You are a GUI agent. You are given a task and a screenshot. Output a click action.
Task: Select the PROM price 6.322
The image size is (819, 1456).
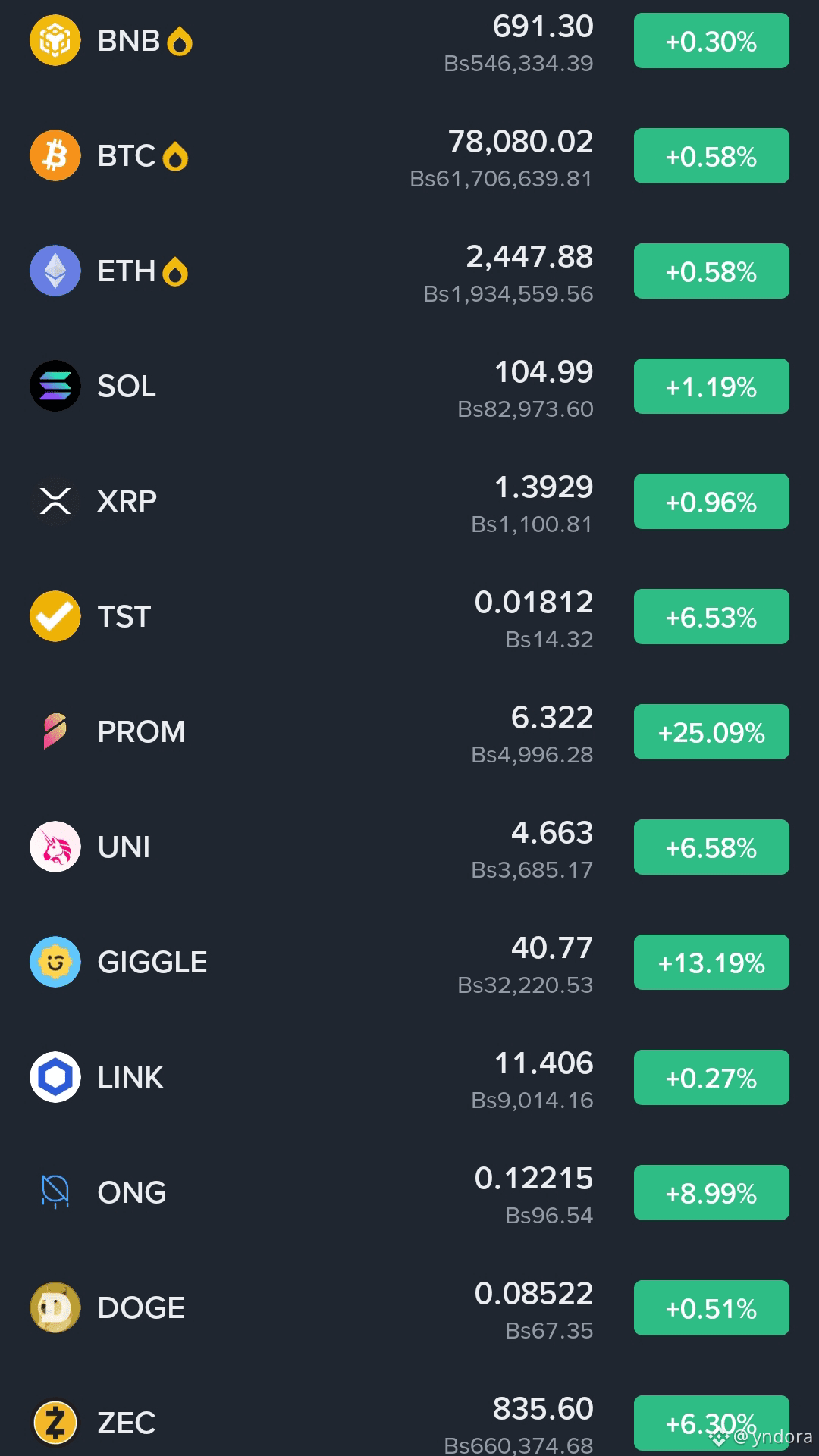click(x=552, y=717)
